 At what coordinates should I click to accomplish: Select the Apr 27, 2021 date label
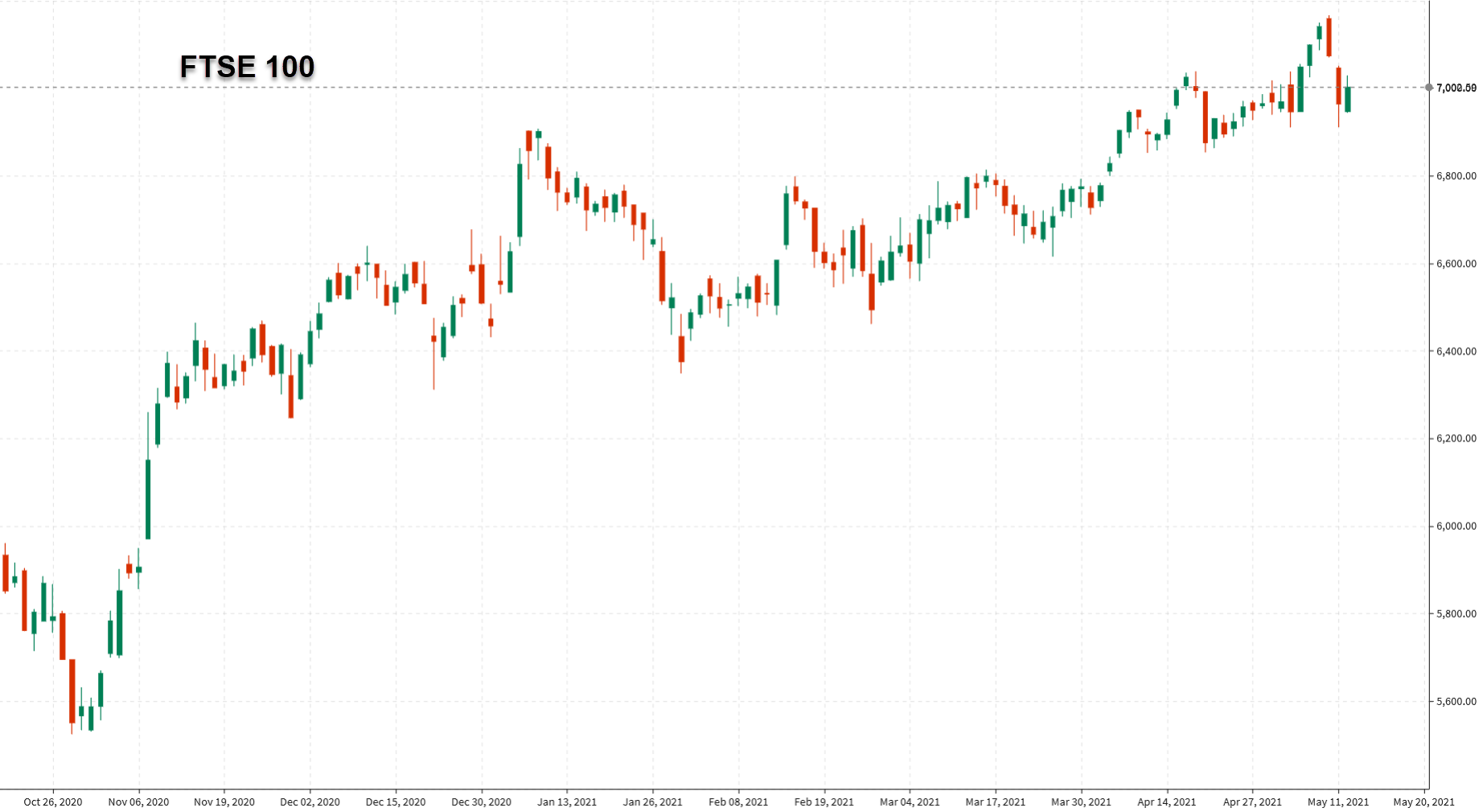1252,802
